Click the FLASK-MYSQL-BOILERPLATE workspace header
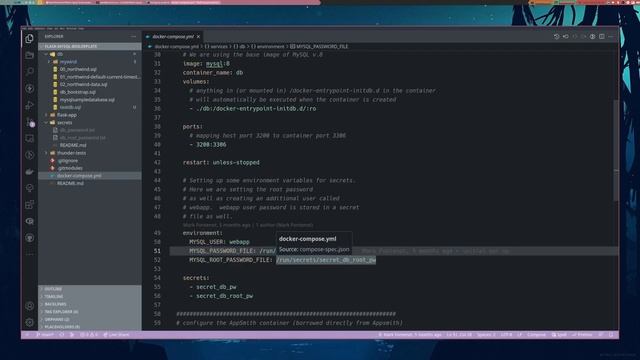This screenshot has height=360, width=640. (x=90, y=47)
